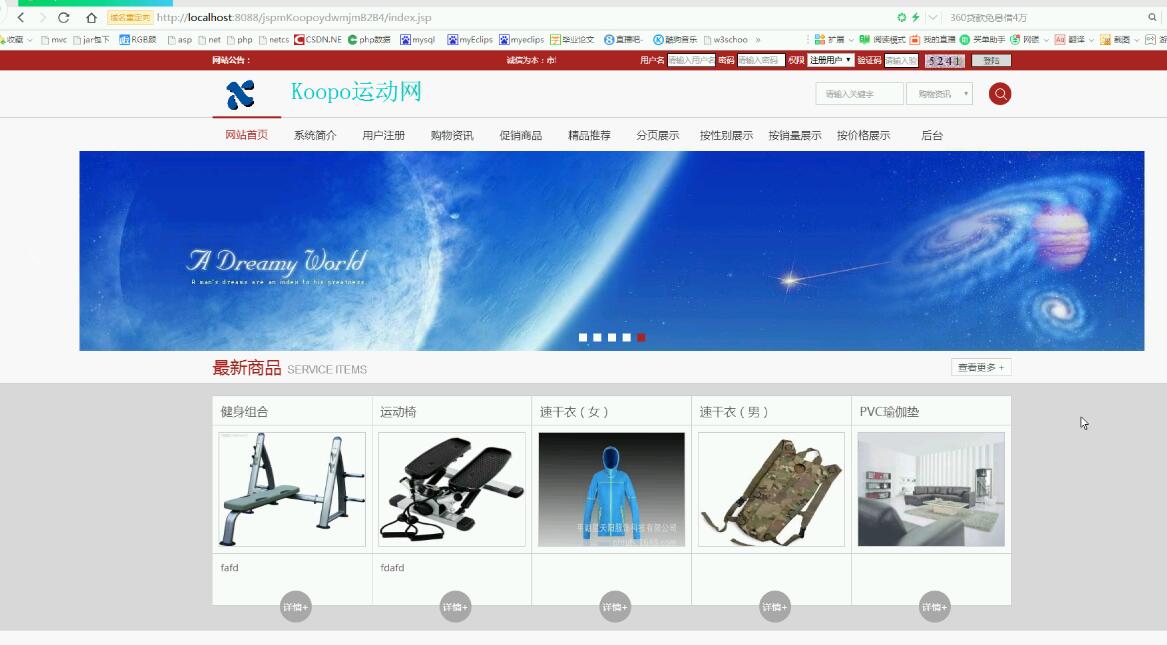Click the browser address bar URL
This screenshot has width=1167, height=645.
(x=294, y=17)
